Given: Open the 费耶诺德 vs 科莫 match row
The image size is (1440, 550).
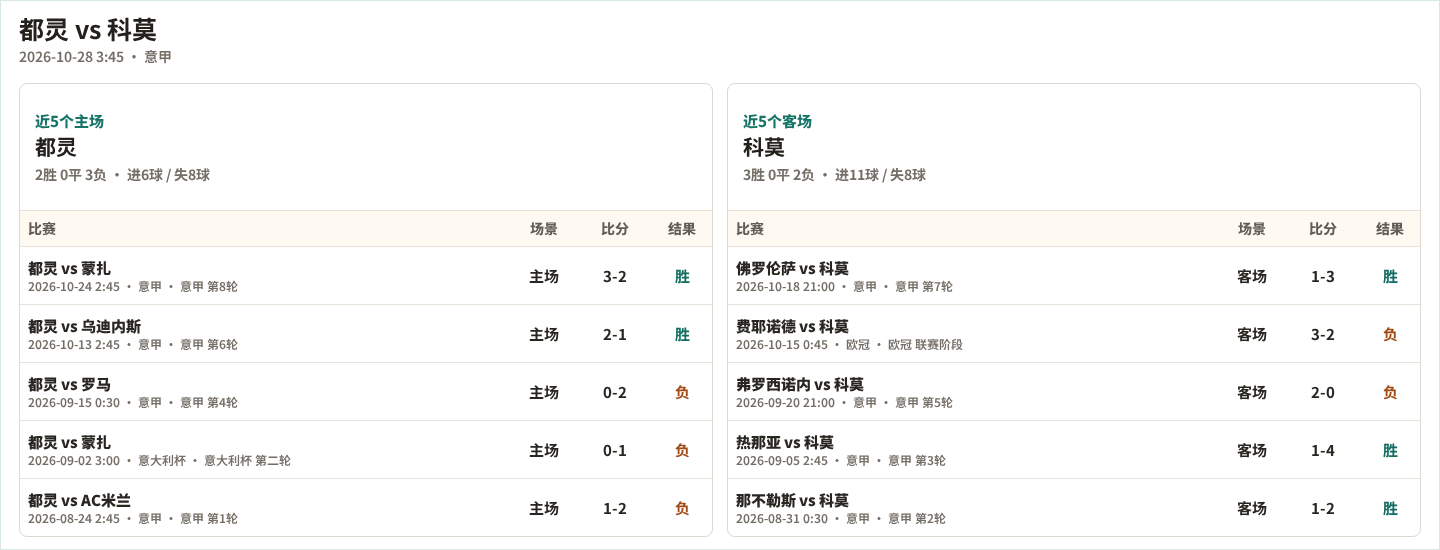Looking at the screenshot, I should 1074,334.
